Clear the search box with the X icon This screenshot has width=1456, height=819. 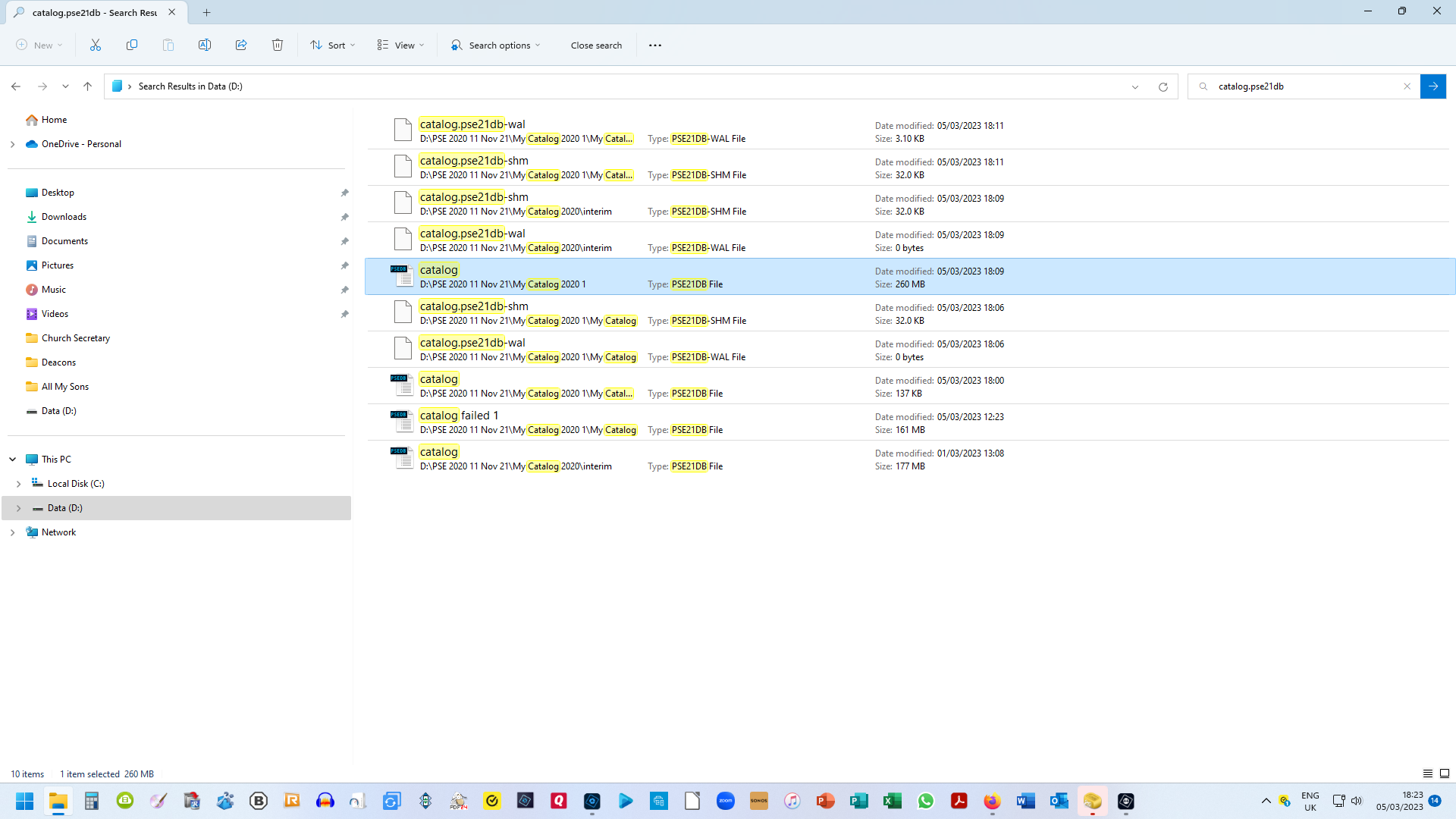coord(1408,86)
